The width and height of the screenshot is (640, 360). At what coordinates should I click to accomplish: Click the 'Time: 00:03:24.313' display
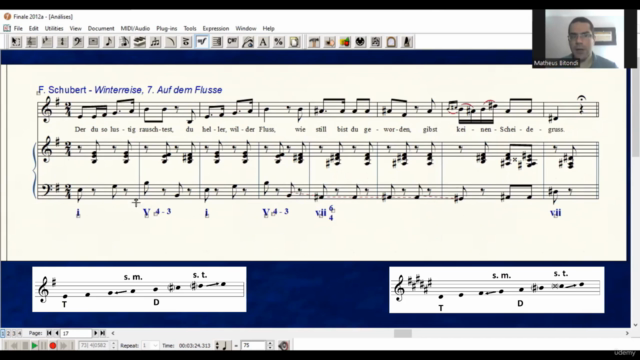(186, 346)
